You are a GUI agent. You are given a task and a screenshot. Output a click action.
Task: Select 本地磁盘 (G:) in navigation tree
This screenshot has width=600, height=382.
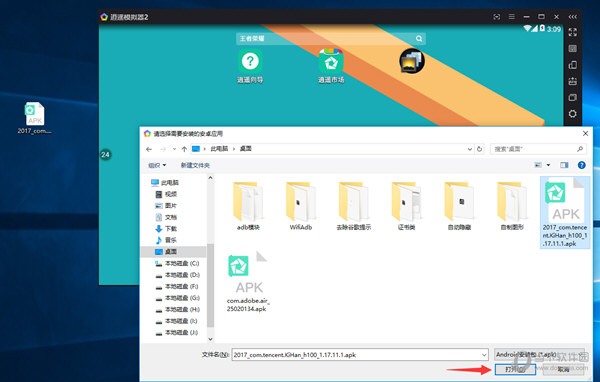tap(177, 298)
